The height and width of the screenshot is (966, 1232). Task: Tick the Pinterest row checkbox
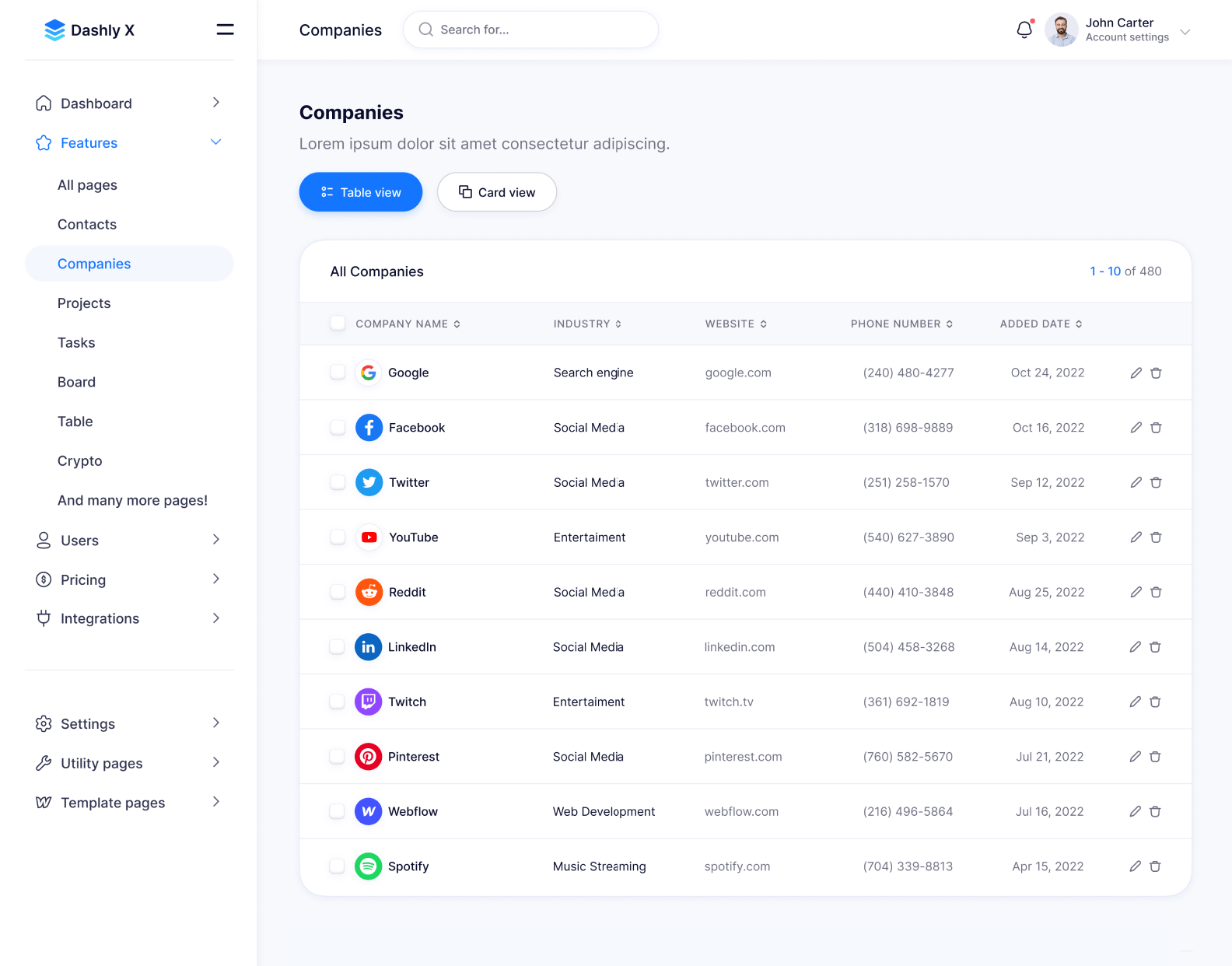coord(337,756)
